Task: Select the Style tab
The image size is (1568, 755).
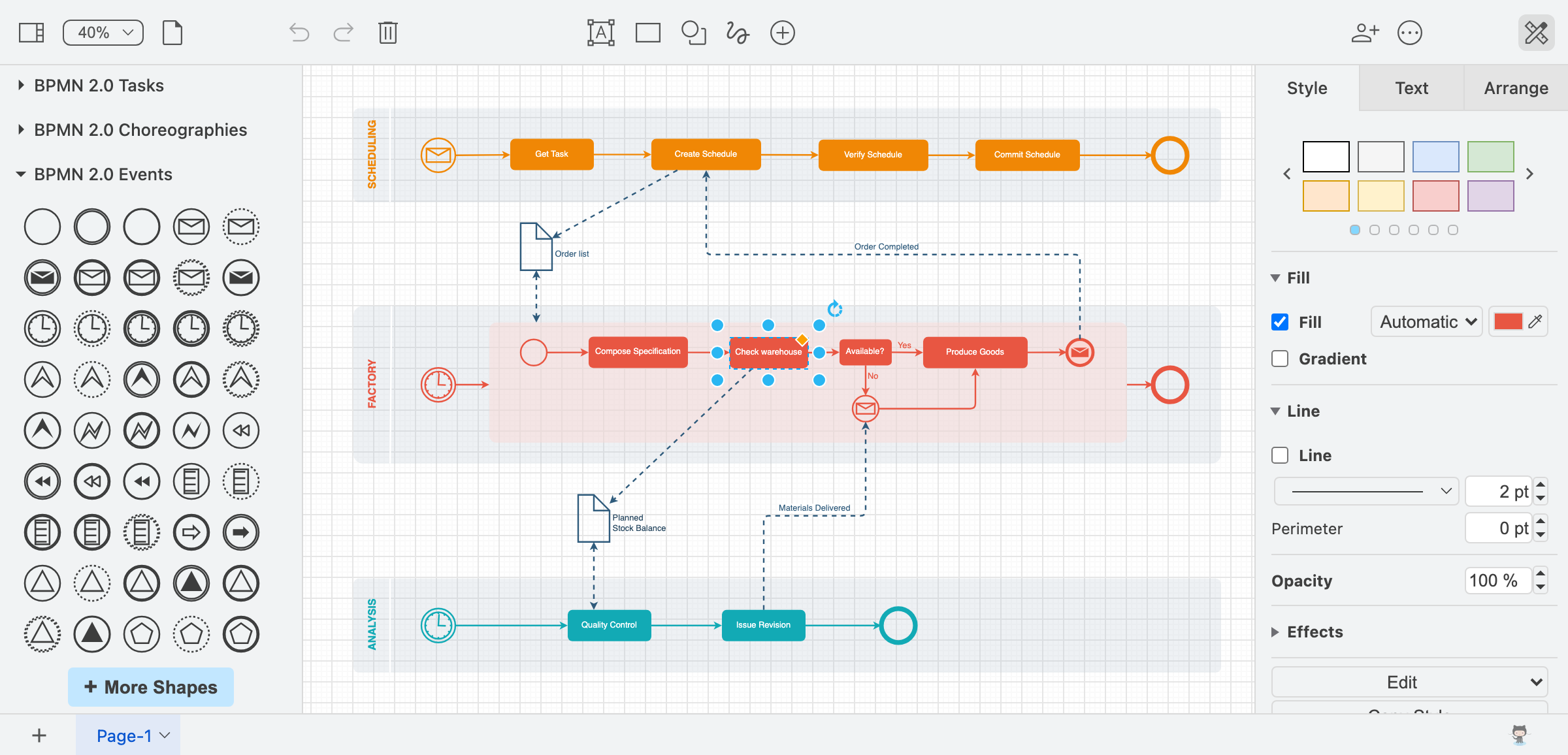Action: 1307,88
